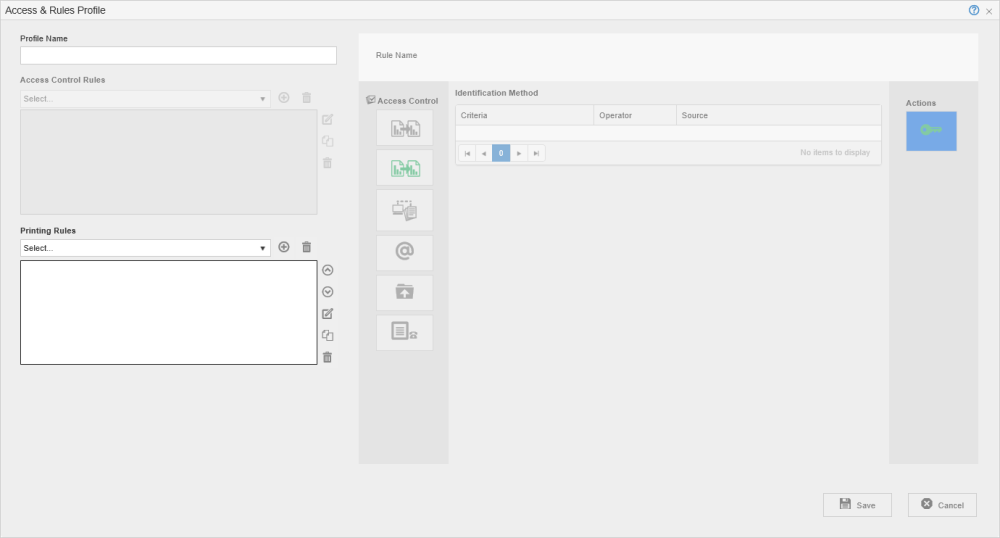Delete selected access control rule beside dropdown

coord(306,98)
